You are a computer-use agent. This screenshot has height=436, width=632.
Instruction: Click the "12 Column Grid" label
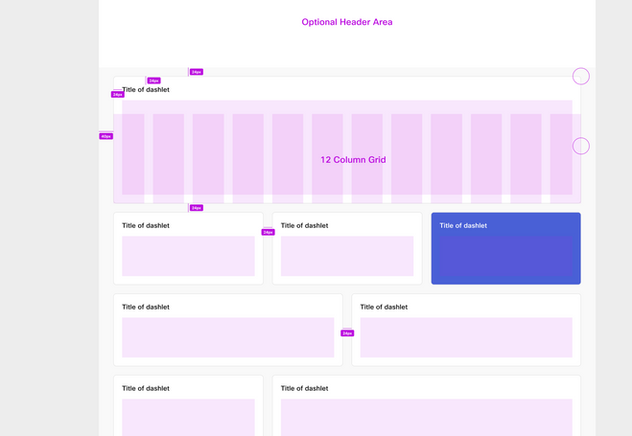pos(353,160)
